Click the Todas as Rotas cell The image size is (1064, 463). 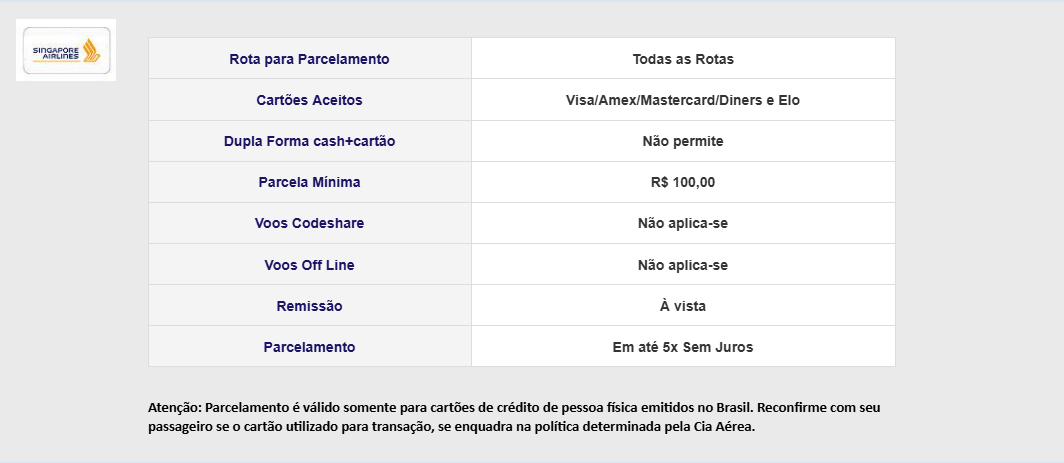click(683, 59)
